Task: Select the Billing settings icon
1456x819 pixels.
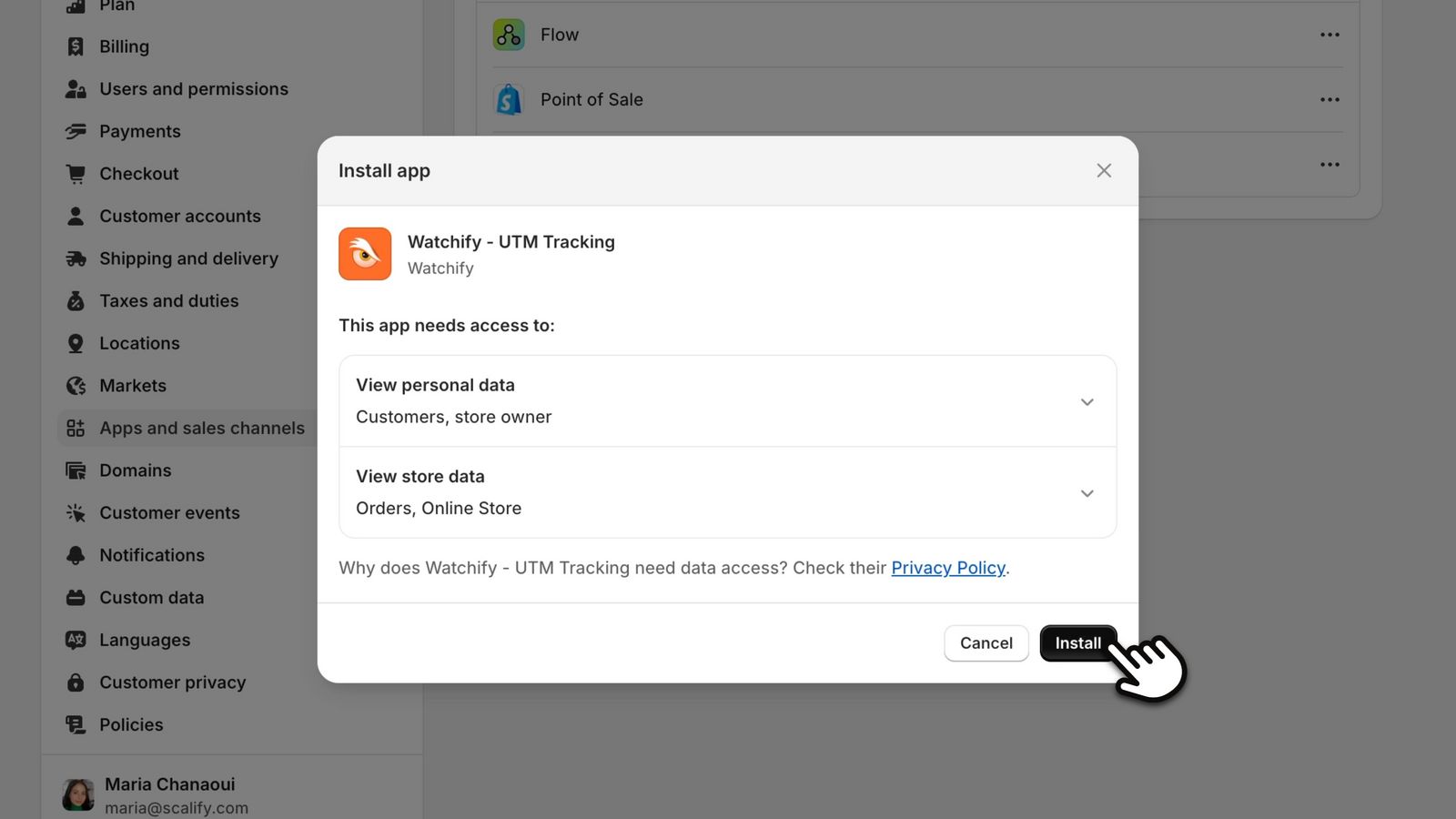Action: point(76,45)
